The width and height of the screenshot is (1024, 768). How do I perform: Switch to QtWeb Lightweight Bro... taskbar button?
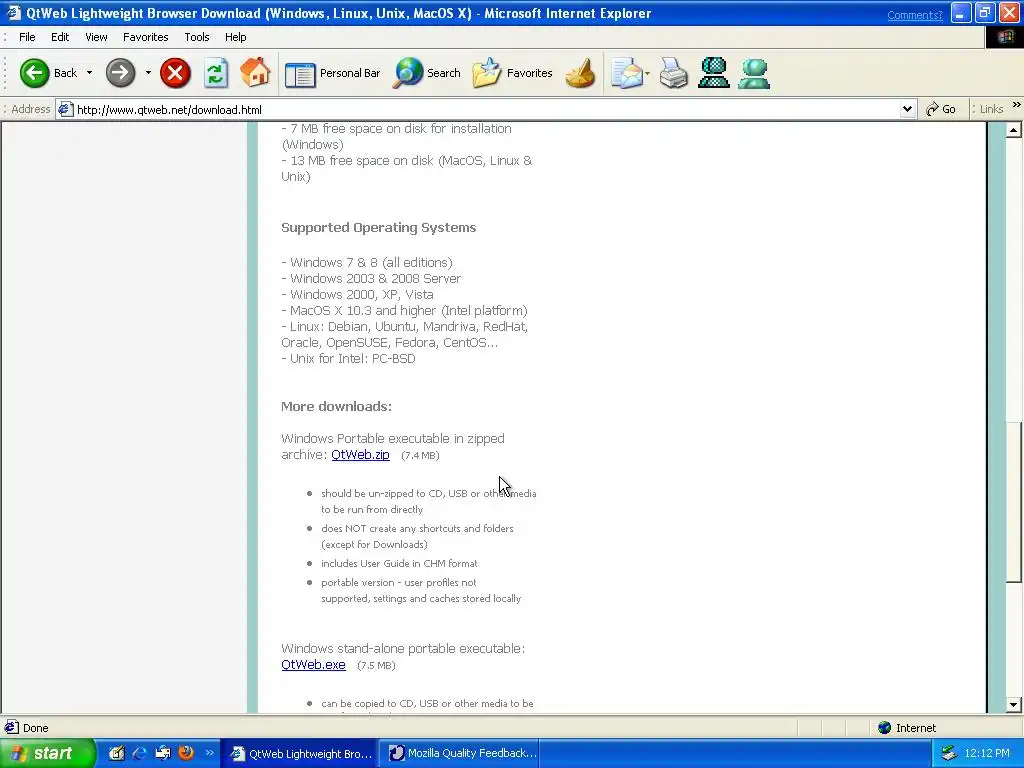point(301,754)
